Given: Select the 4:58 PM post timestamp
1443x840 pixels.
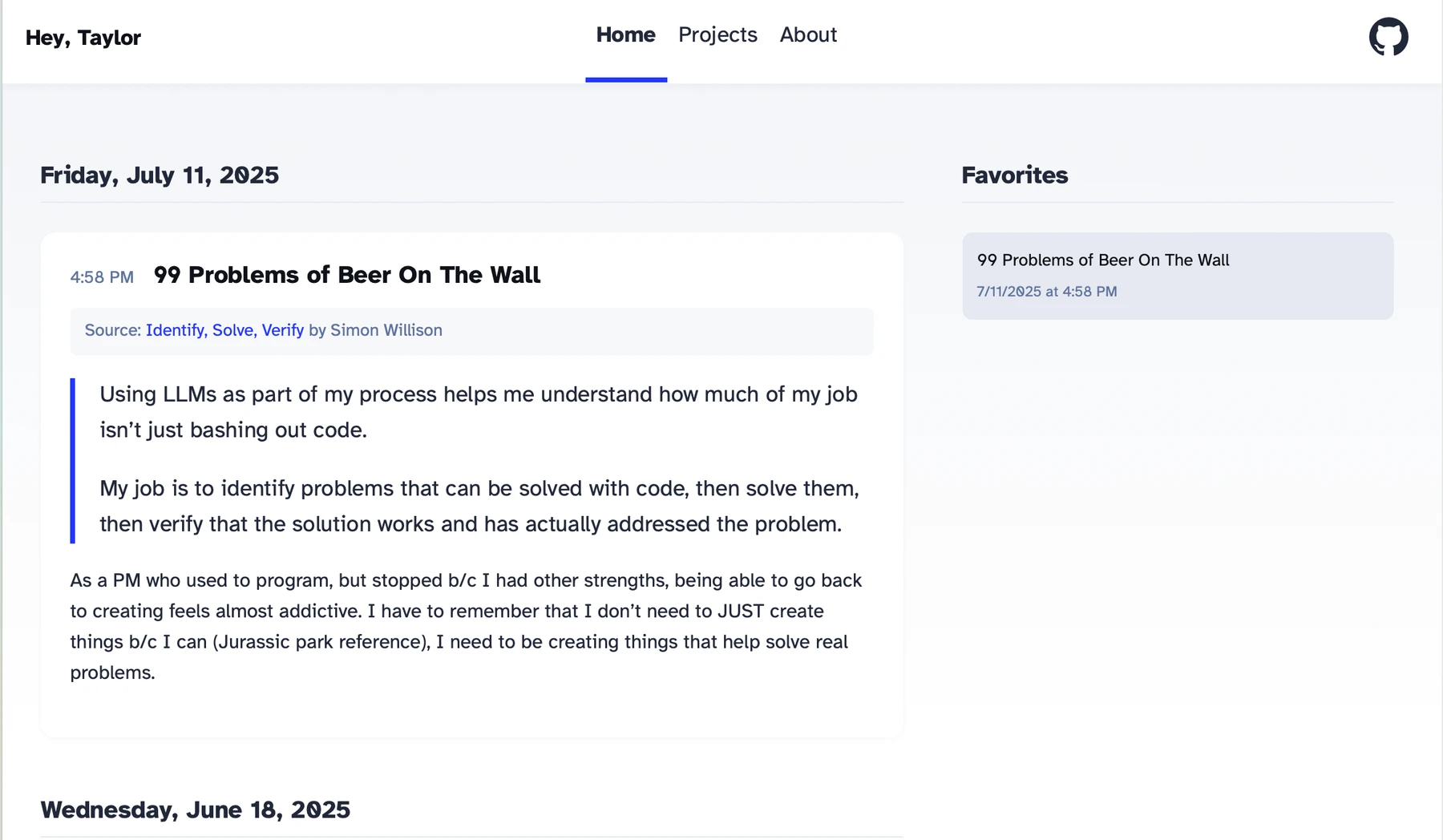Looking at the screenshot, I should point(102,277).
